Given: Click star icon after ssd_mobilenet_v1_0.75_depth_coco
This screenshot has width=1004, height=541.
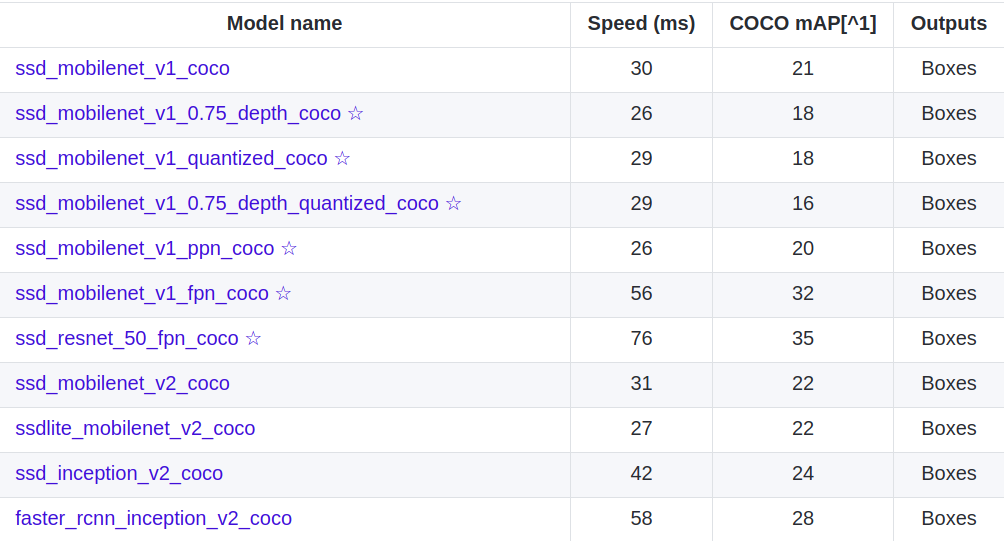Looking at the screenshot, I should [355, 113].
